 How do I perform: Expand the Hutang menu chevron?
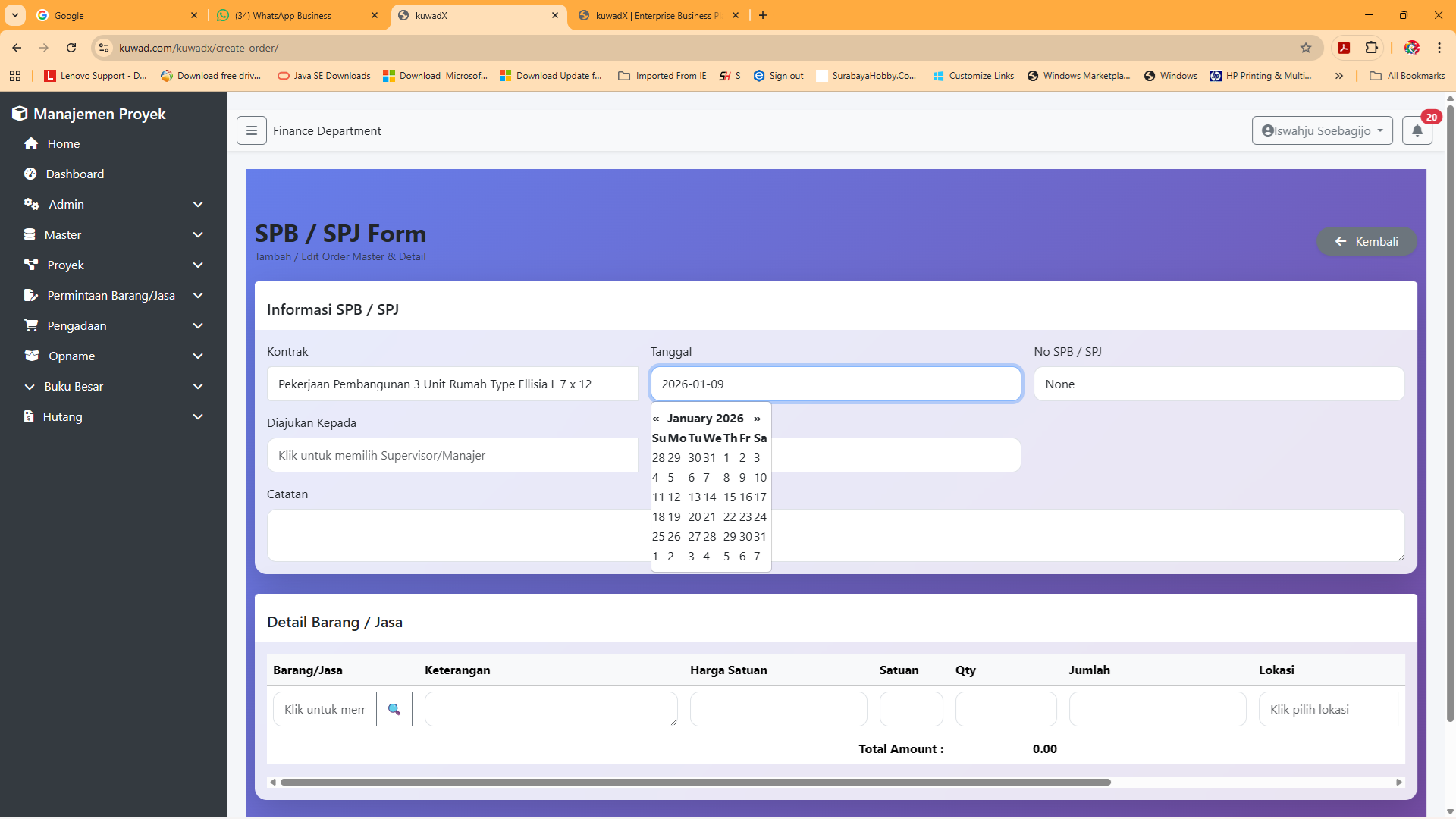pos(198,417)
